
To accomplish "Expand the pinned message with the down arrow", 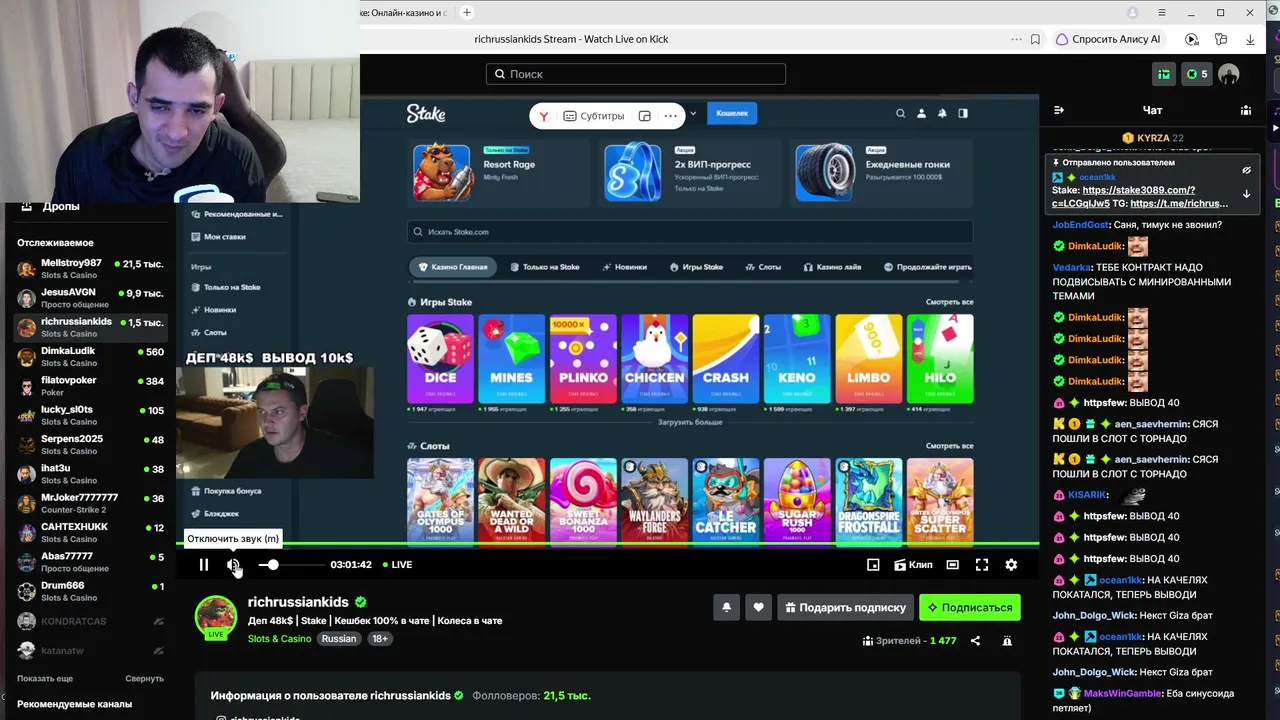I will (x=1246, y=194).
